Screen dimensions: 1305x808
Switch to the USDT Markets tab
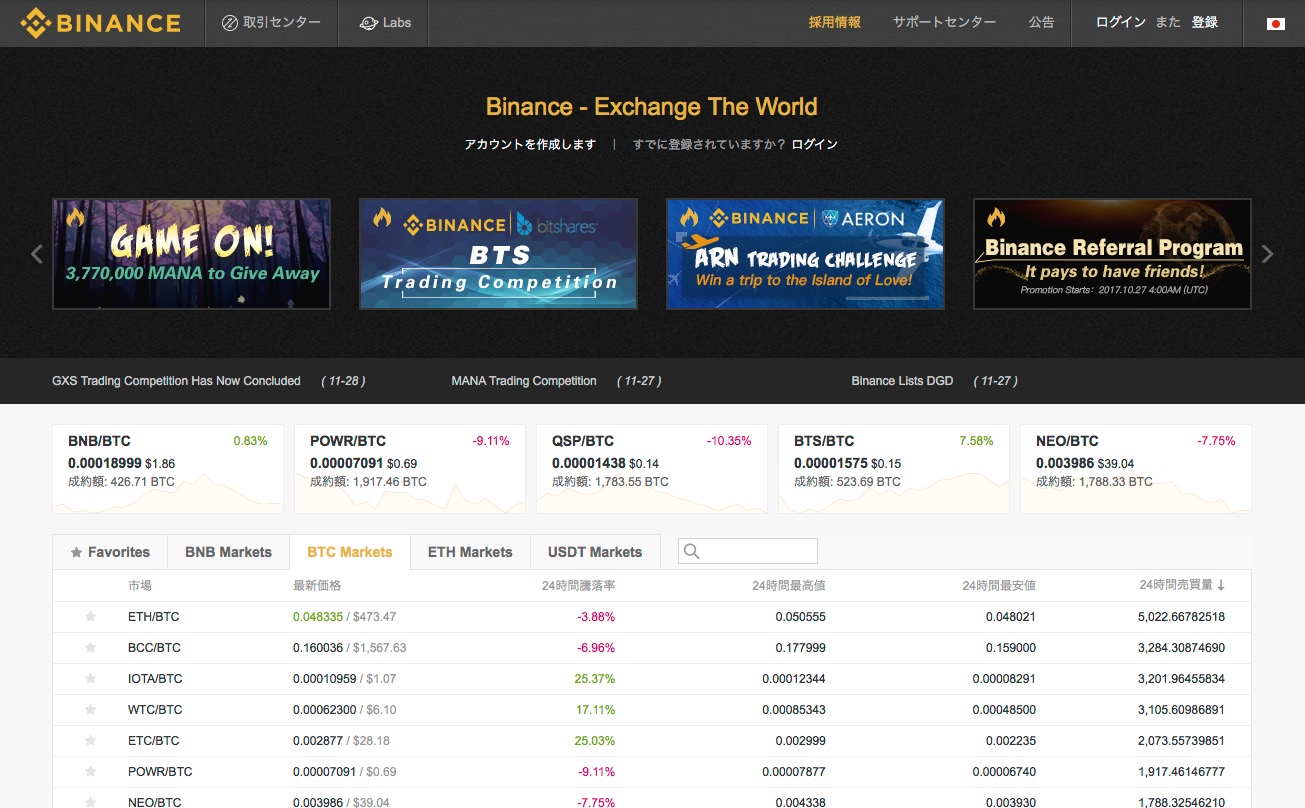[595, 552]
